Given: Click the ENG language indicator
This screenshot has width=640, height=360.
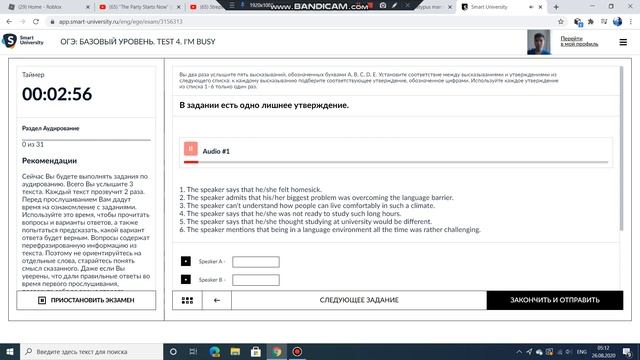Looking at the screenshot, I should pyautogui.click(x=582, y=352).
